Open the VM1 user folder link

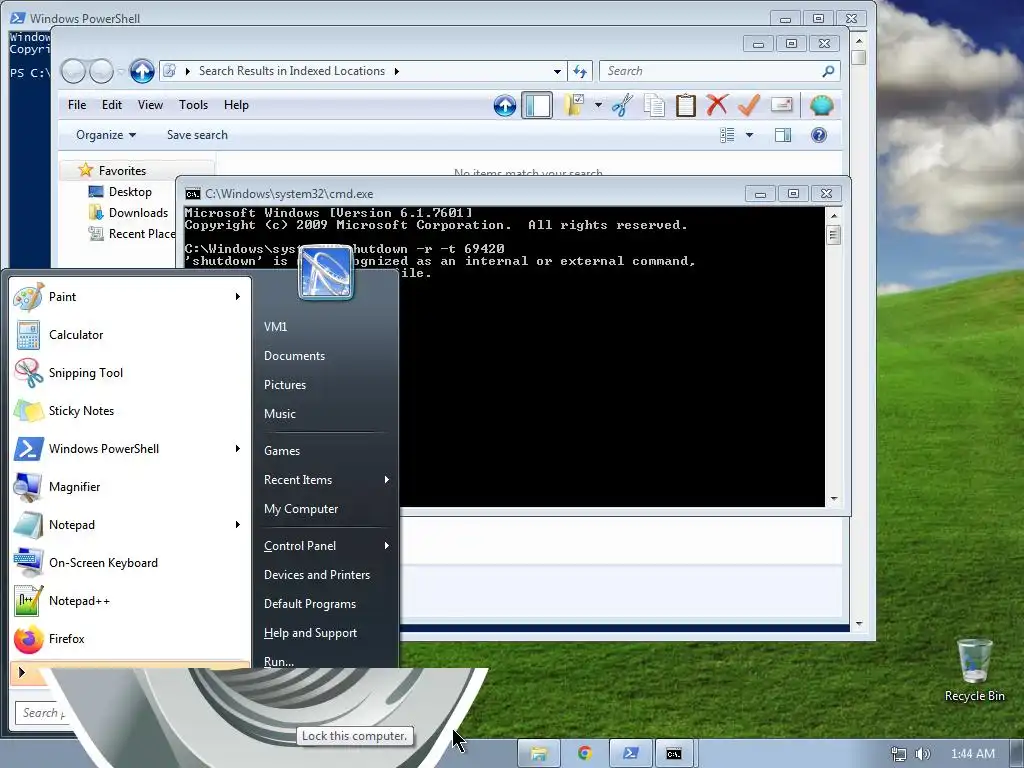[276, 327]
